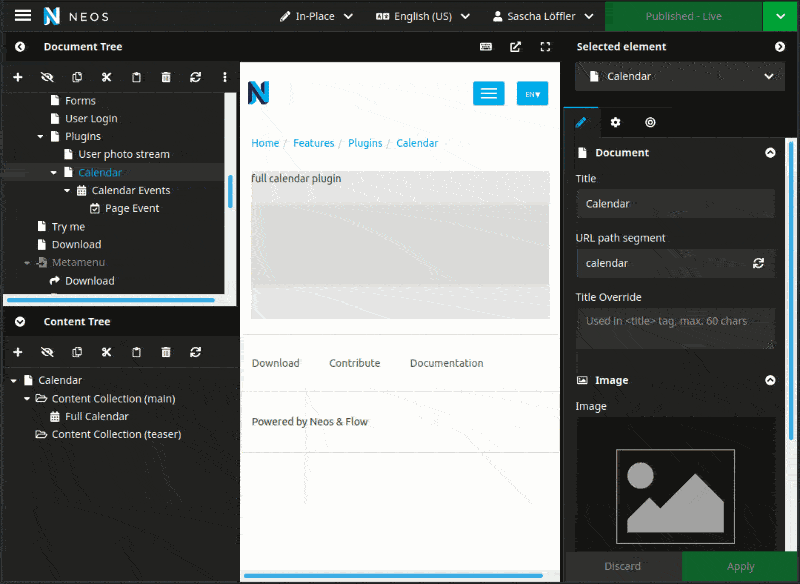
Task: Click the image placeholder thumbnail
Action: click(x=675, y=496)
